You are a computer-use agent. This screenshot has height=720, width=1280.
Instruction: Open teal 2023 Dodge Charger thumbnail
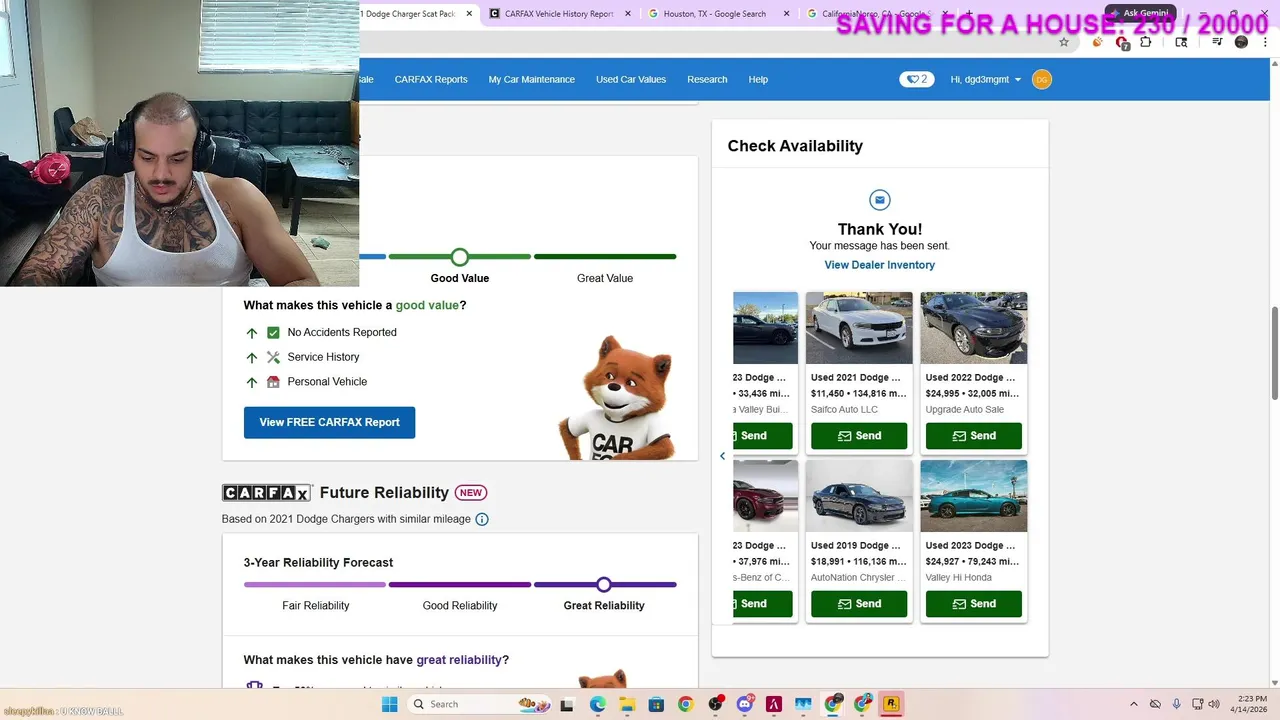(973, 496)
